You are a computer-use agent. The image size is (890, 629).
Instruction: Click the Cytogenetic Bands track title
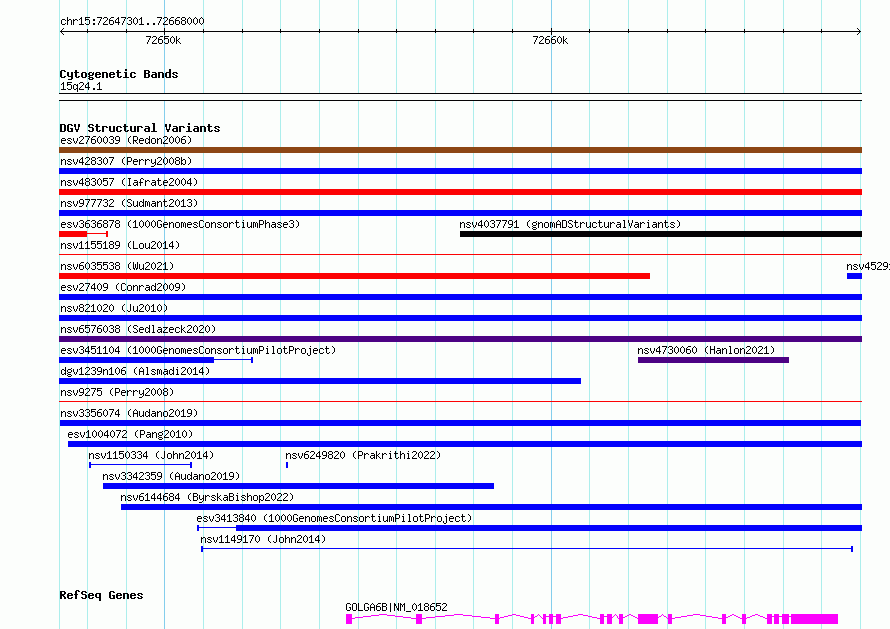point(119,74)
